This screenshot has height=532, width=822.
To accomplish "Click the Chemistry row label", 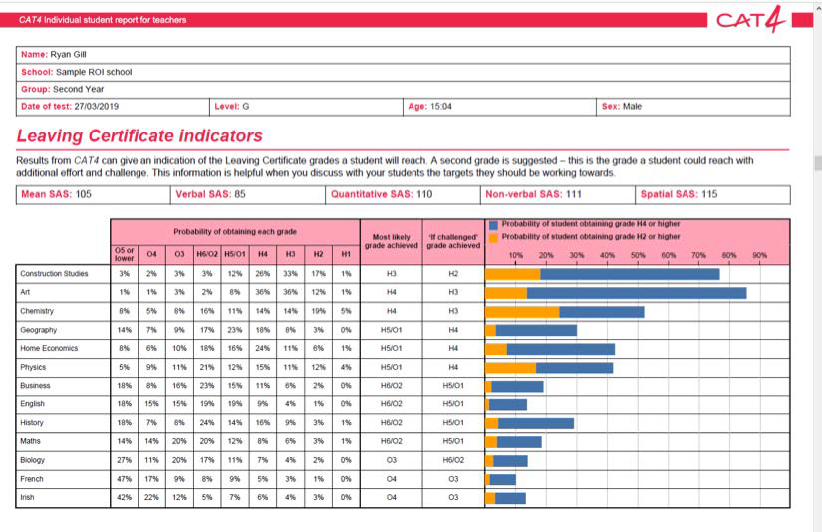I will click(x=37, y=311).
